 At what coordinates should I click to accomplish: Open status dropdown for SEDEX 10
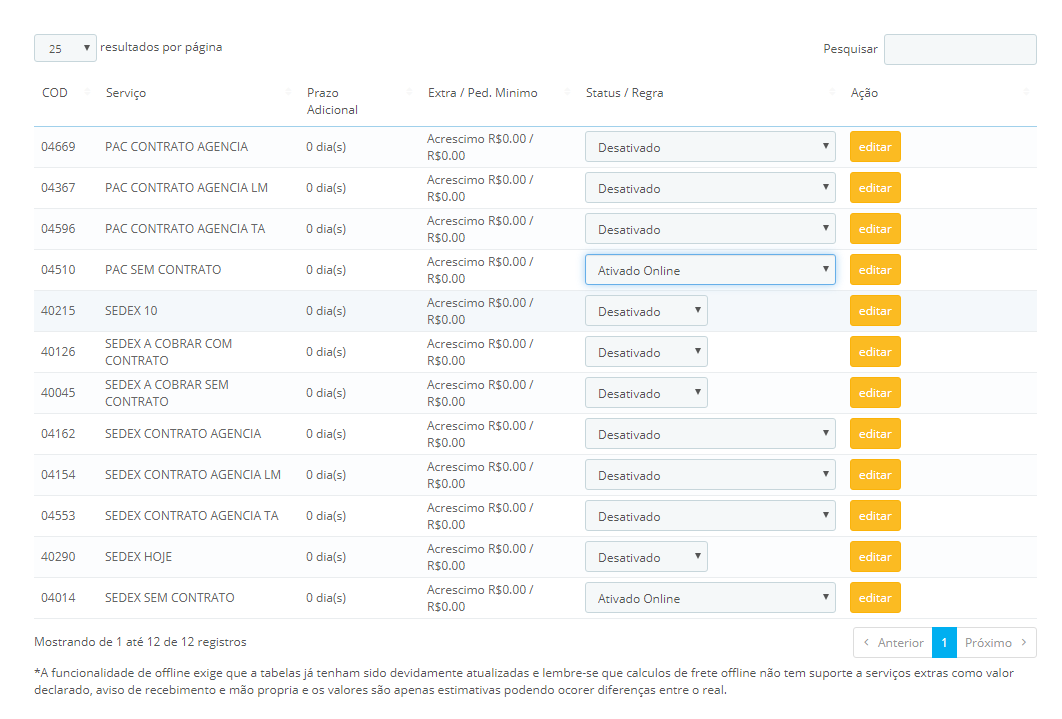[646, 311]
